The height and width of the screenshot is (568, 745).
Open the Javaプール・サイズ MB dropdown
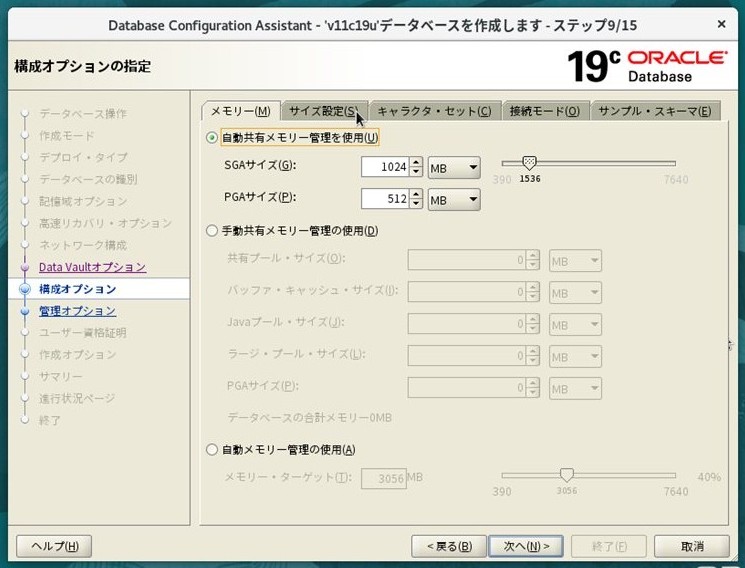[x=575, y=324]
